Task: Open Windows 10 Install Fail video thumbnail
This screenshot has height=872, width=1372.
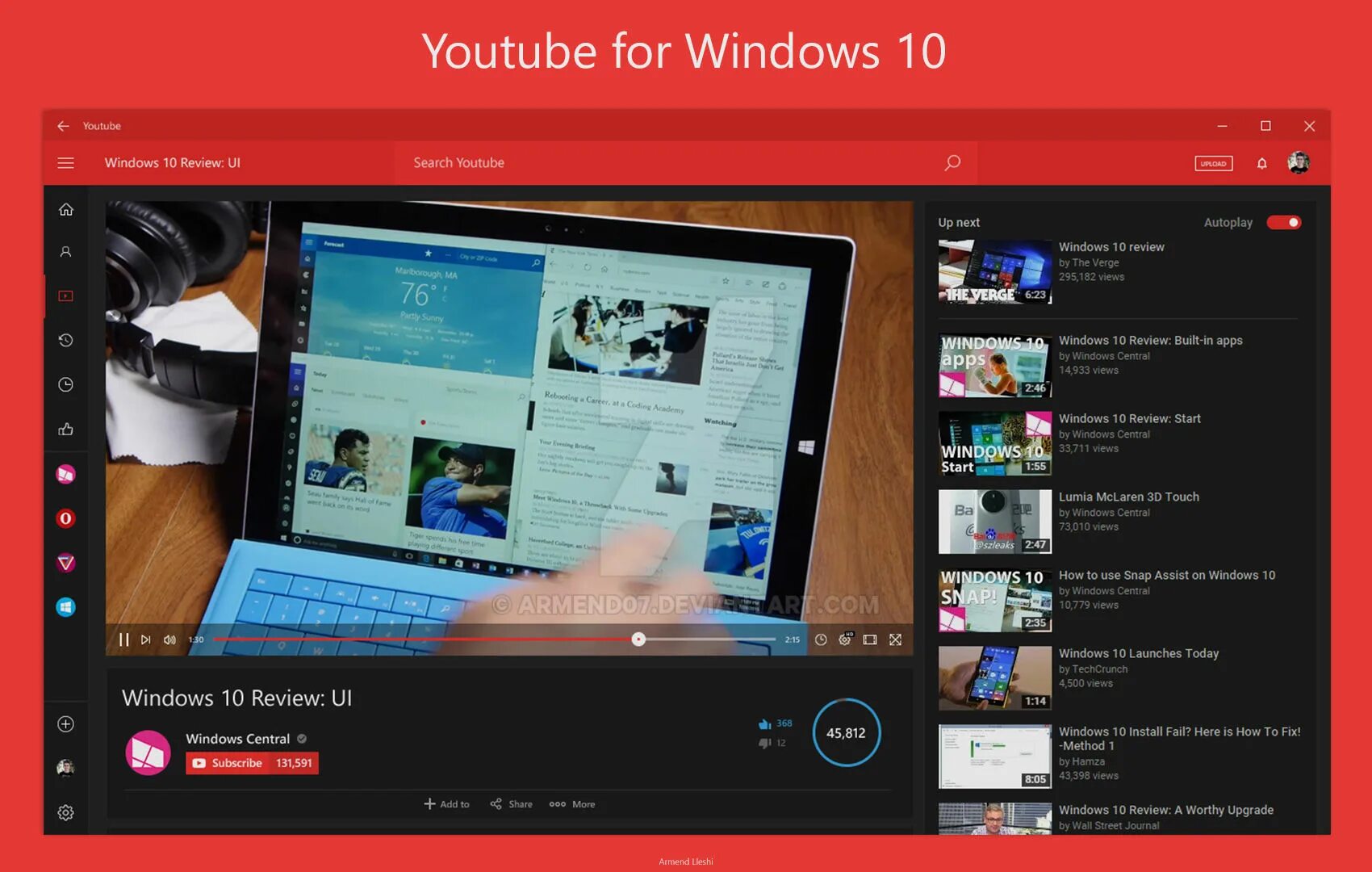Action: tap(995, 757)
